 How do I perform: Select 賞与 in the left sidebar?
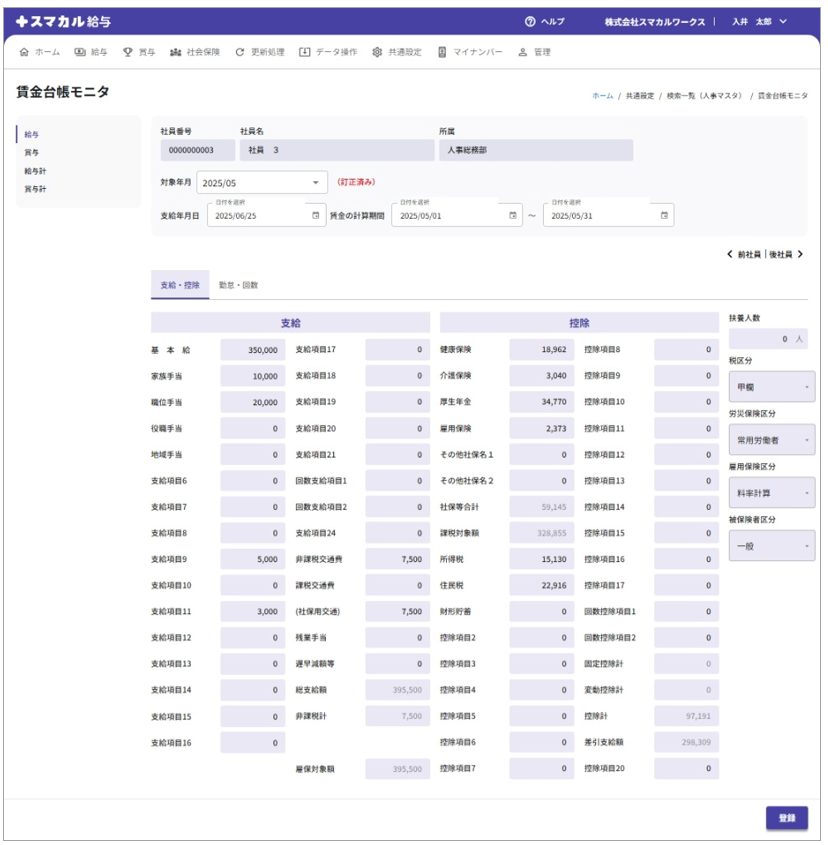(32, 153)
